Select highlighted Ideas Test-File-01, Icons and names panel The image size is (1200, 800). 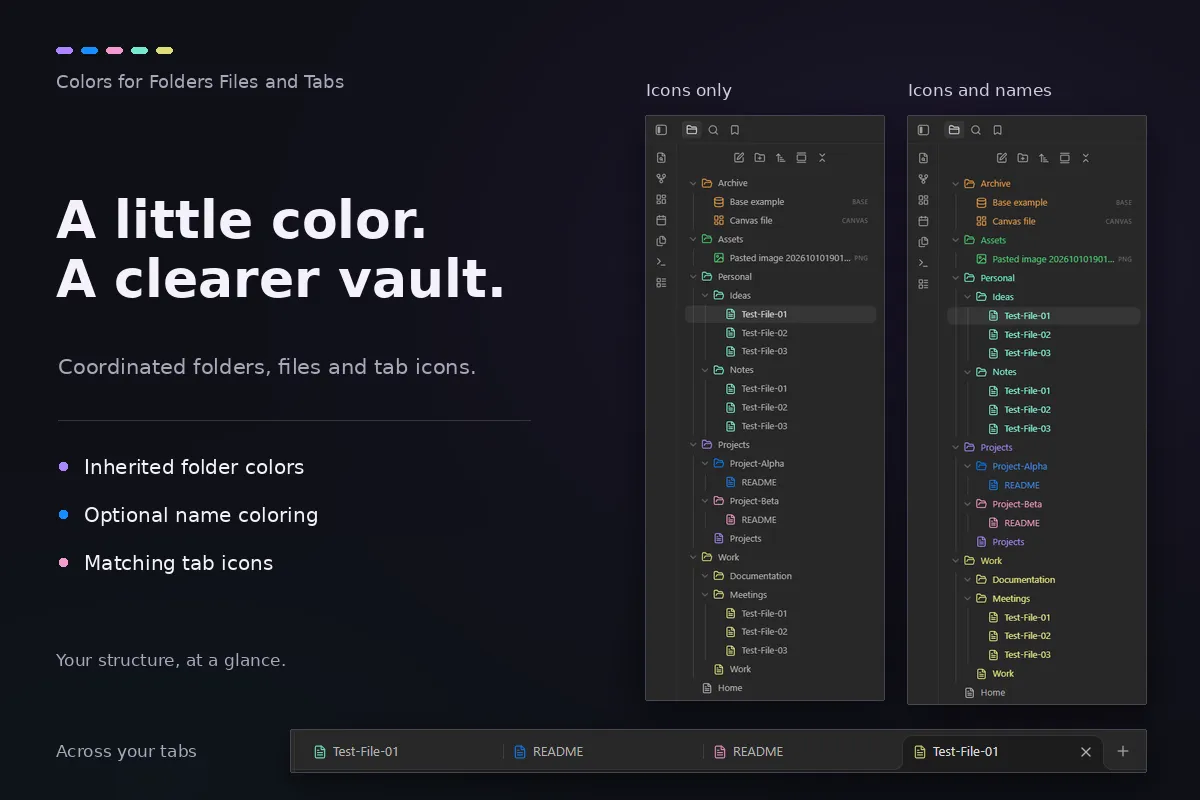click(x=1044, y=316)
